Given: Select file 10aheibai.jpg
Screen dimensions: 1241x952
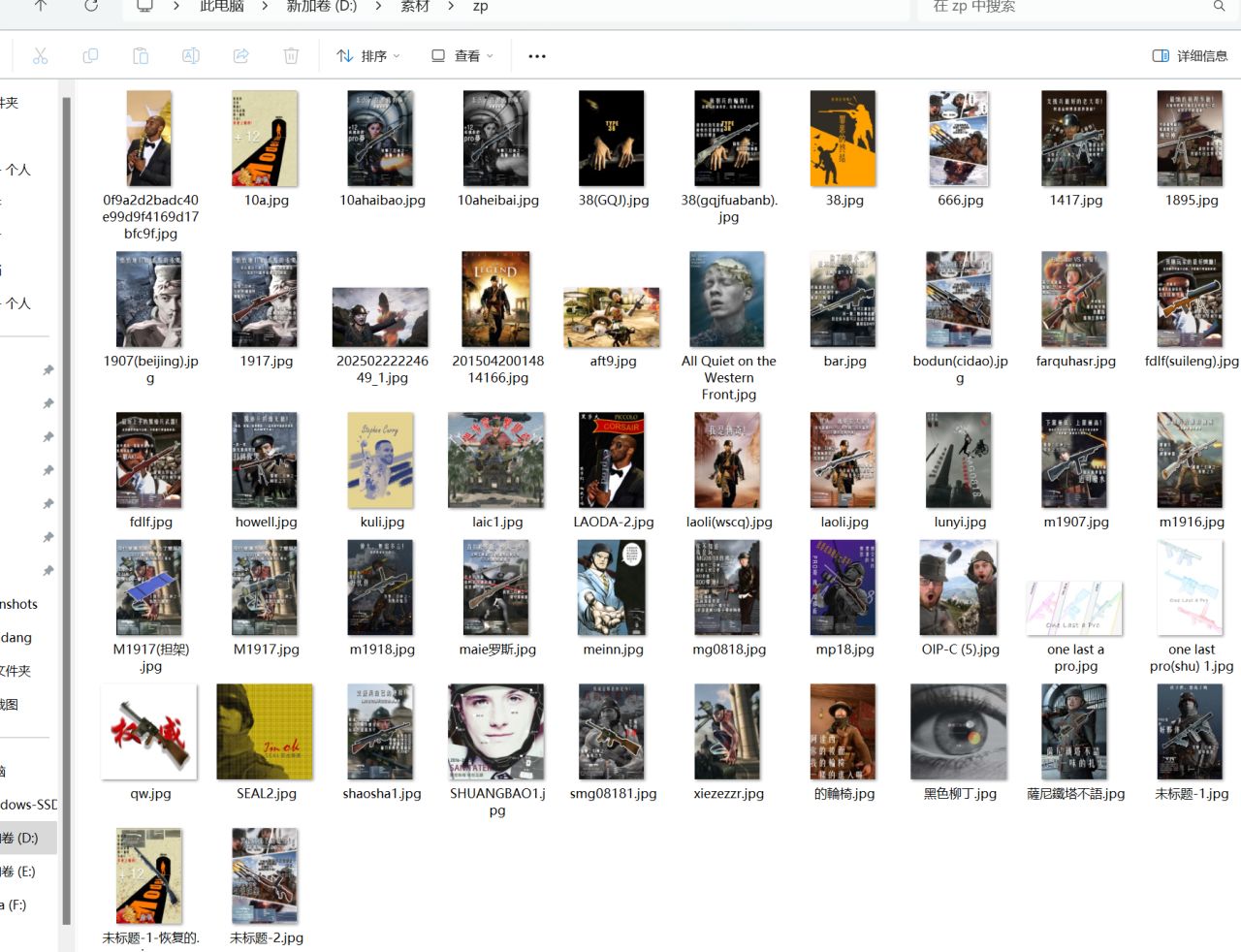Looking at the screenshot, I should click(497, 150).
